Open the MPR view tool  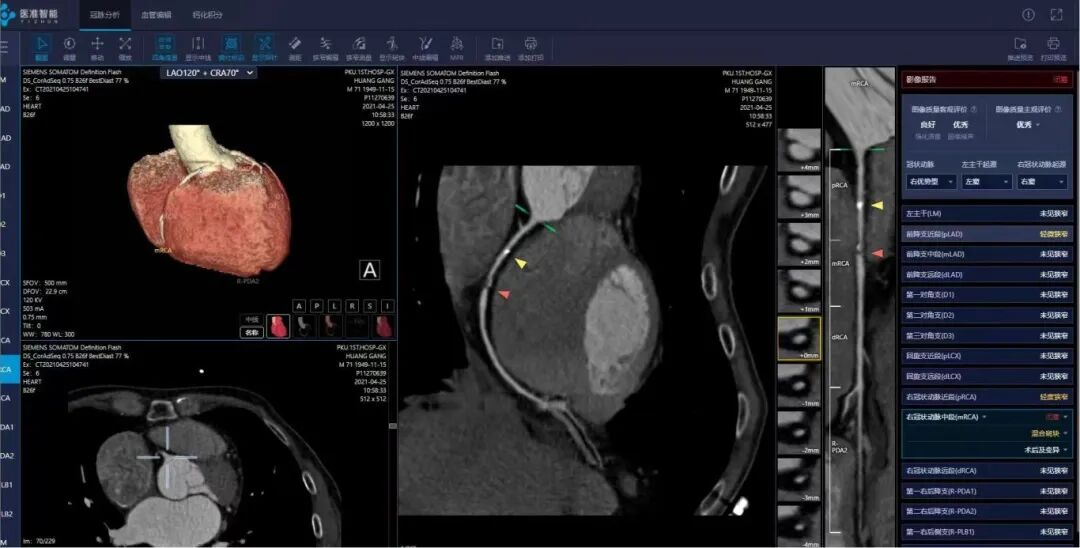(x=456, y=48)
